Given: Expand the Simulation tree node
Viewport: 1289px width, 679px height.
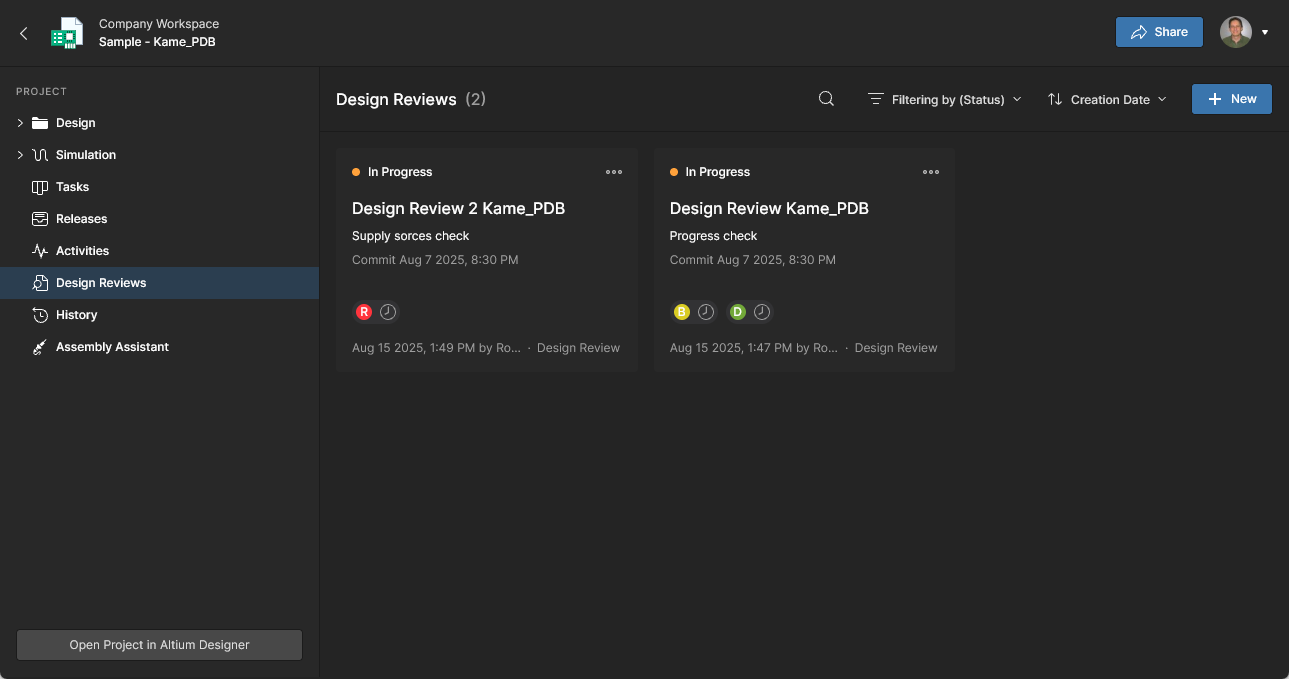Looking at the screenshot, I should [20, 155].
